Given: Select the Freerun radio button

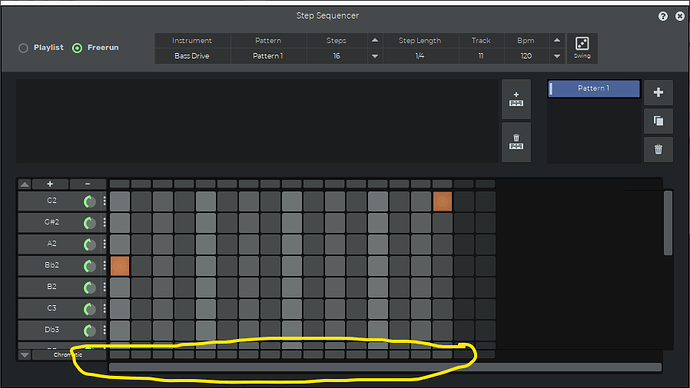Looking at the screenshot, I should 77,48.
